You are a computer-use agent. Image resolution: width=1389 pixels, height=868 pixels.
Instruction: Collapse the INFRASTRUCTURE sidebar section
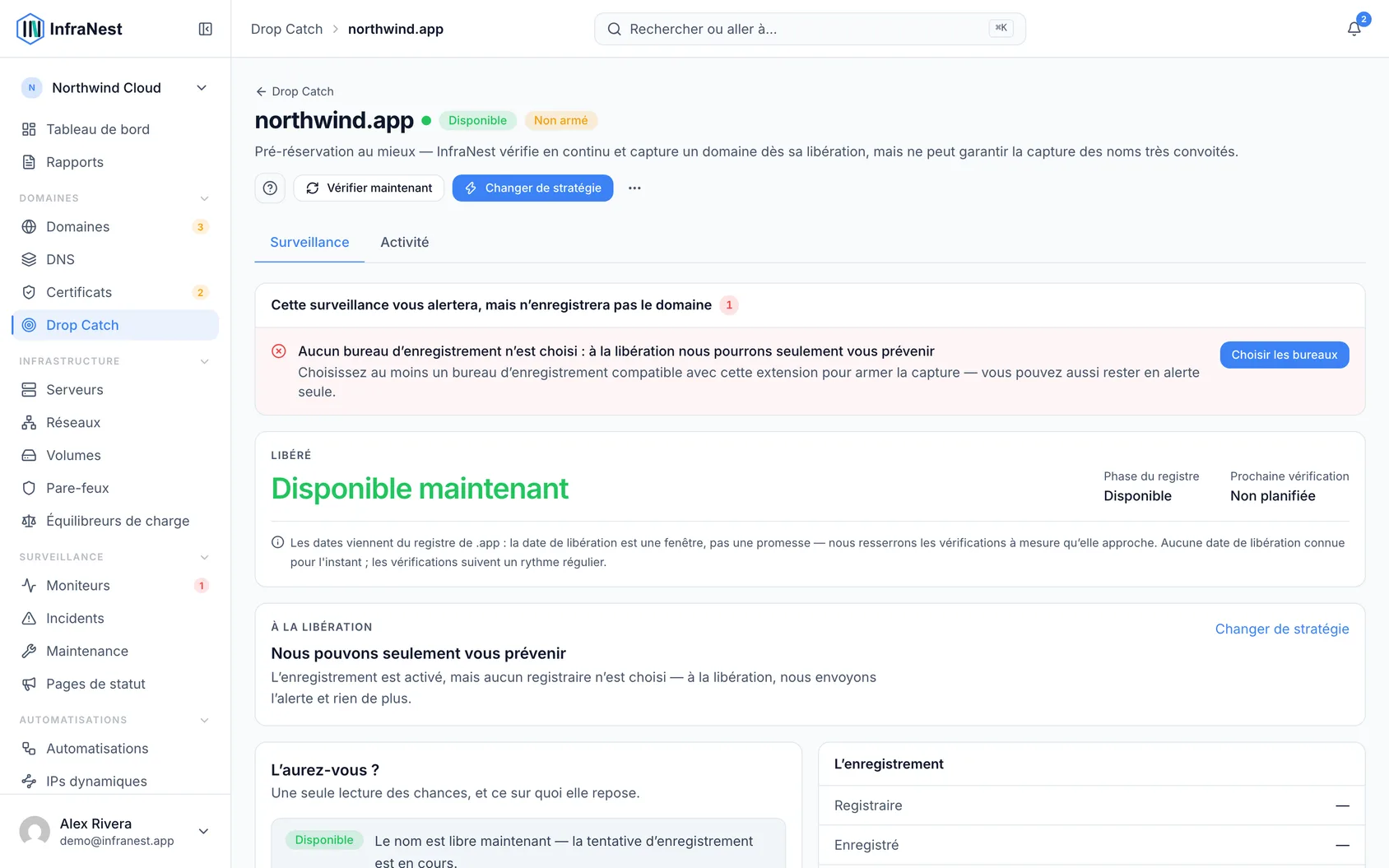pyautogui.click(x=205, y=361)
